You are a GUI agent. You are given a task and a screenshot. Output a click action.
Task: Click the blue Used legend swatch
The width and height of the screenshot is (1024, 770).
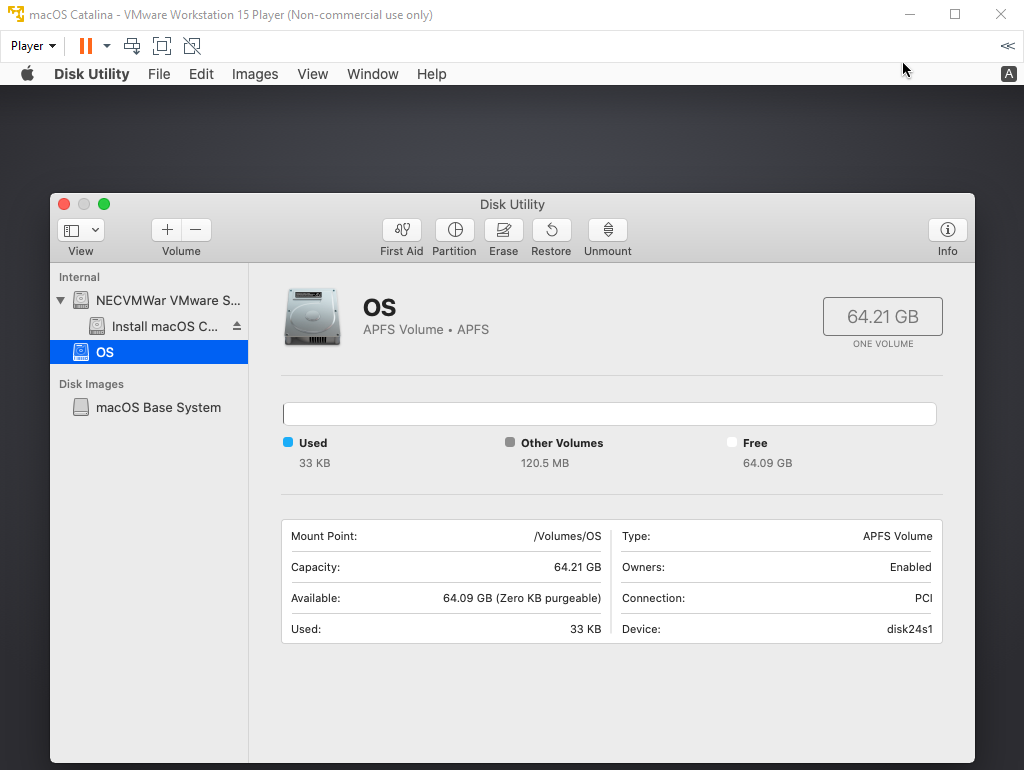pyautogui.click(x=288, y=442)
